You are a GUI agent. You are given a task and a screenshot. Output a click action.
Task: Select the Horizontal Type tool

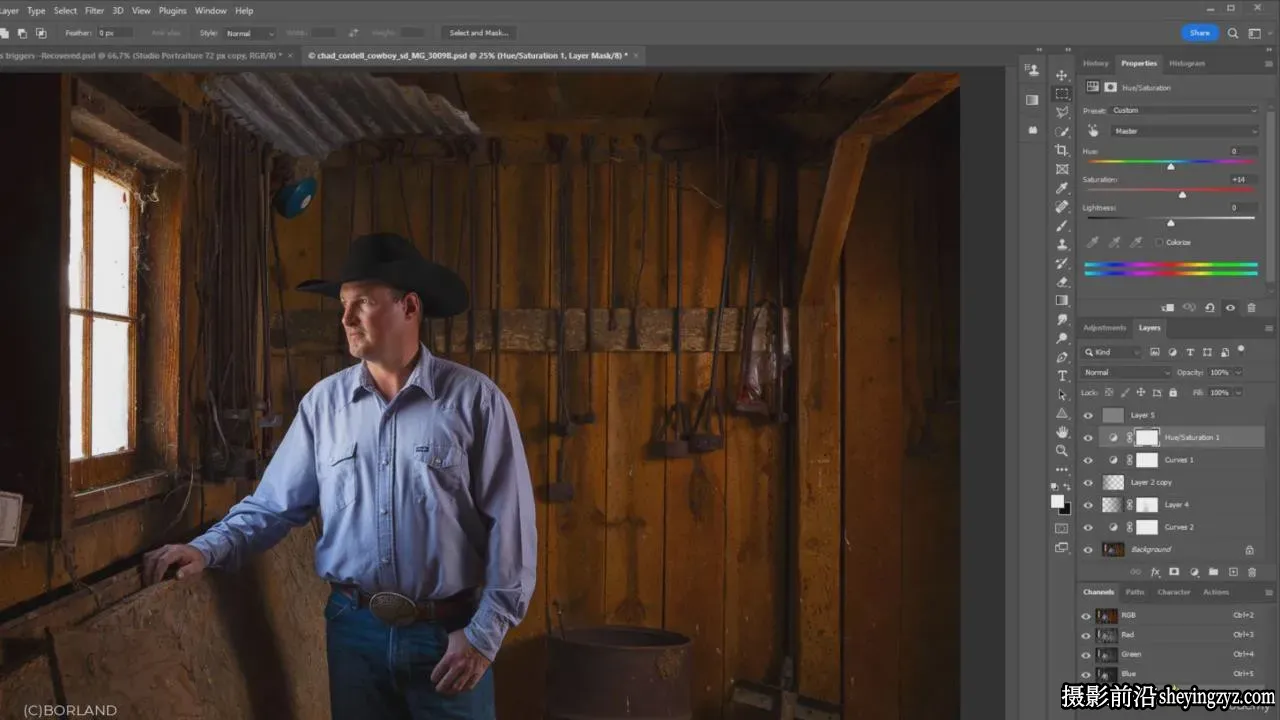coord(1062,376)
